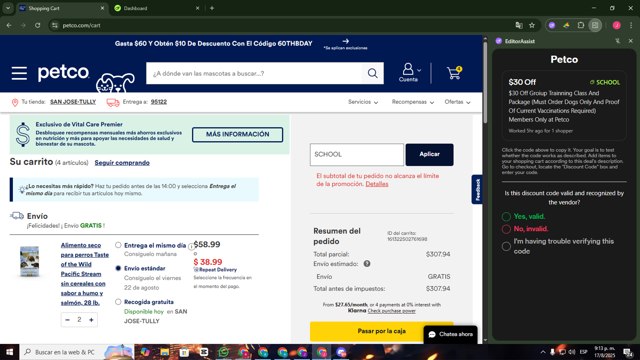Select Envío estándar option
This screenshot has height=360, width=640.
click(x=118, y=268)
